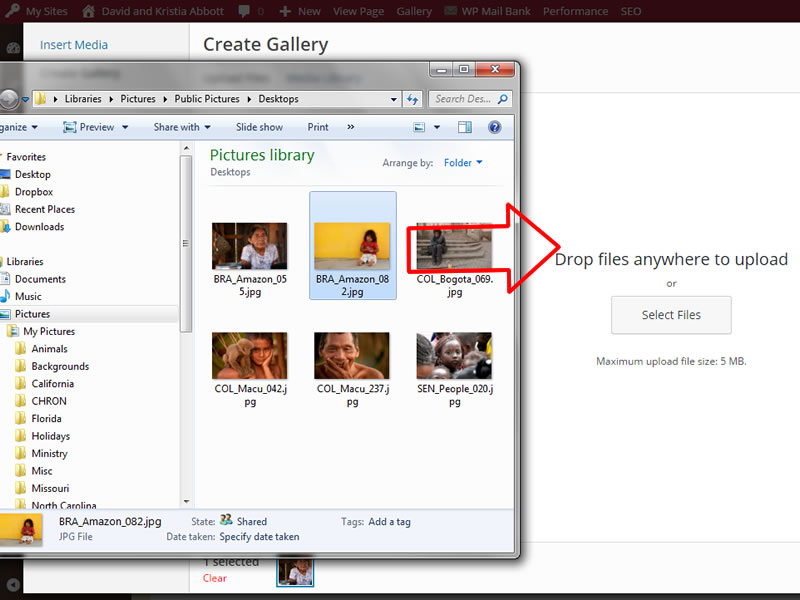Screen dimensions: 800x600
Task: Click Add a tag field
Action: 389,522
